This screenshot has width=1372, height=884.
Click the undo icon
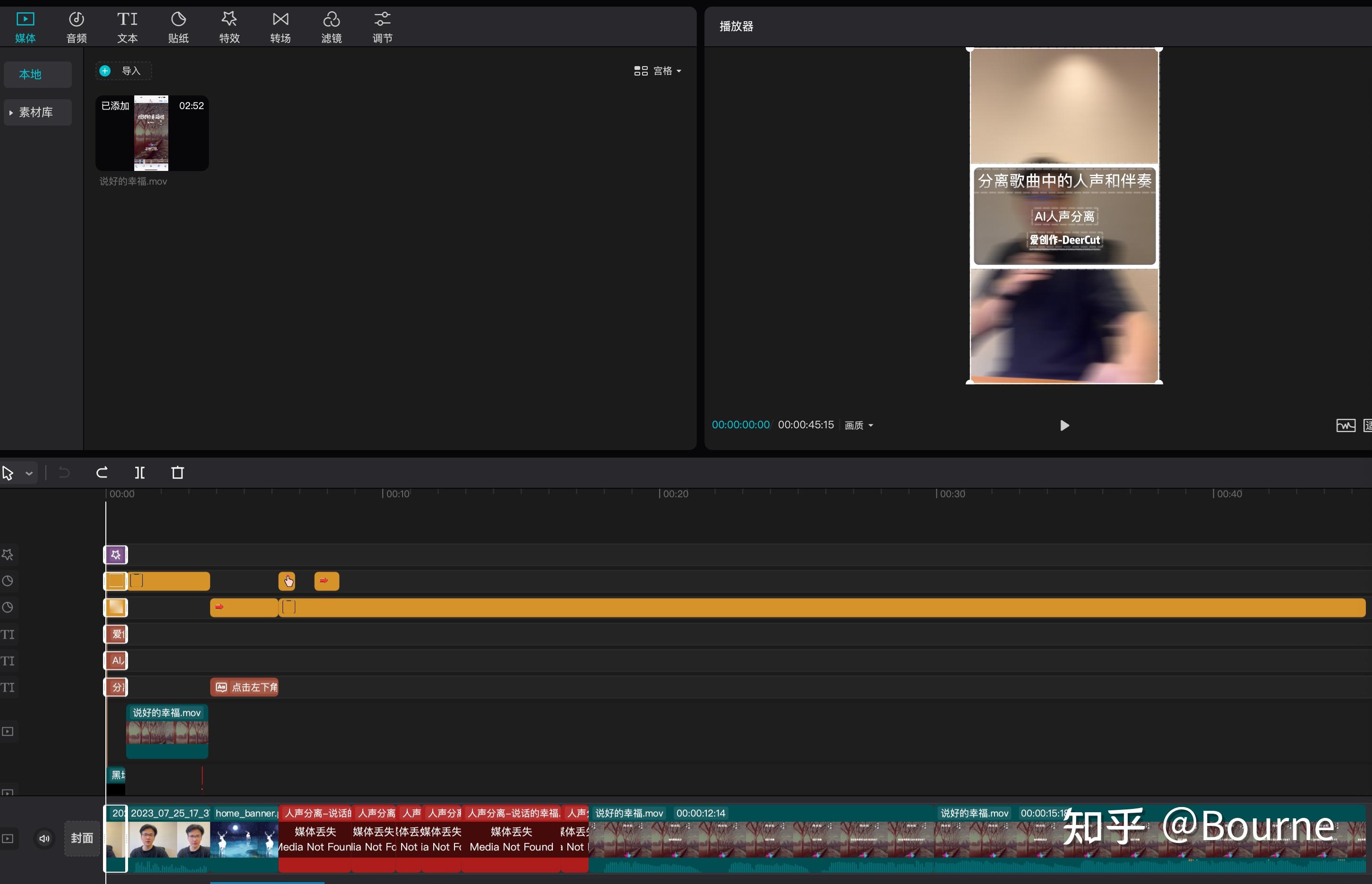point(63,472)
